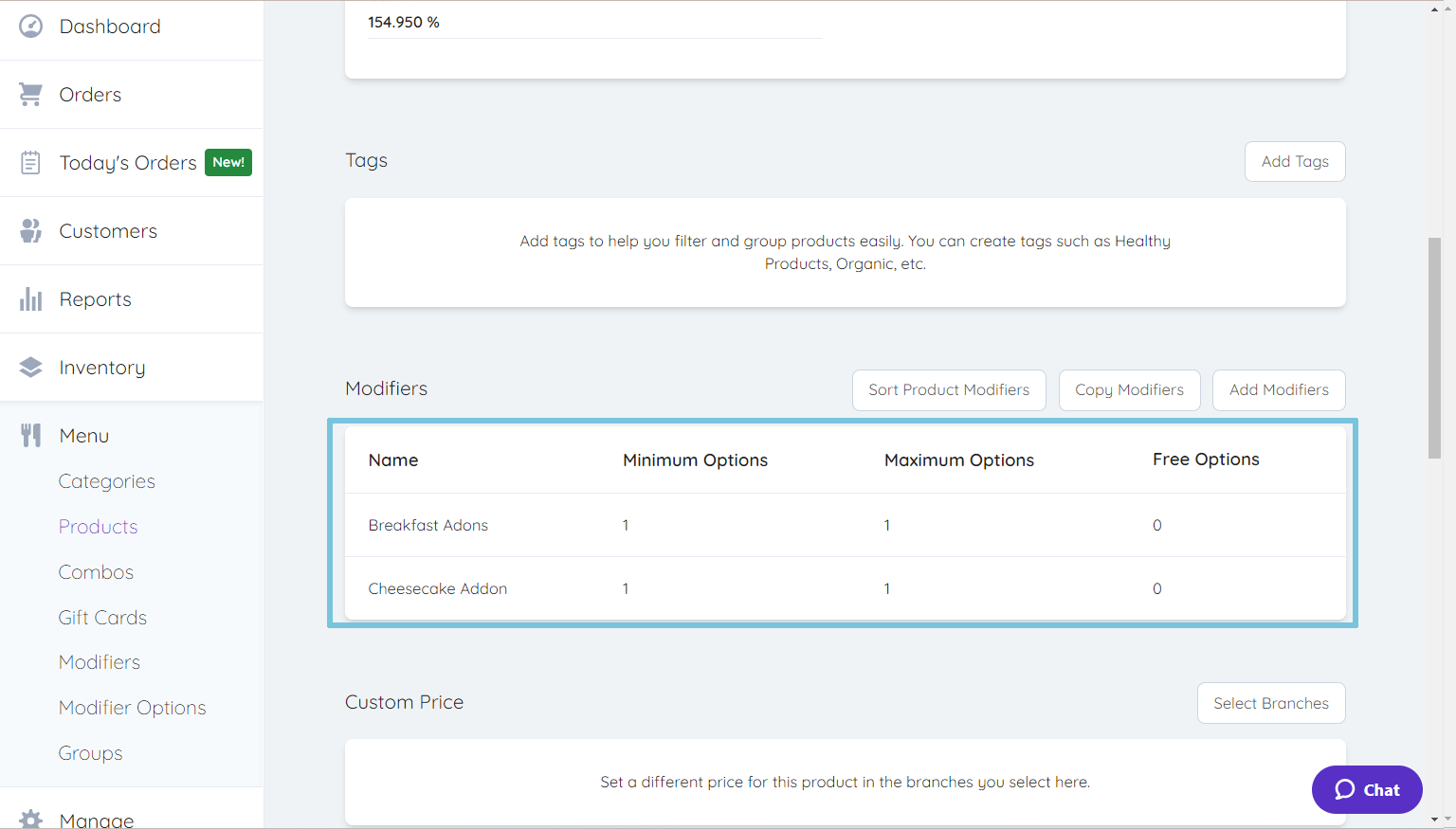Viewport: 1456px width, 829px height.
Task: Select the Inventory stacked layers icon
Action: click(x=30, y=367)
